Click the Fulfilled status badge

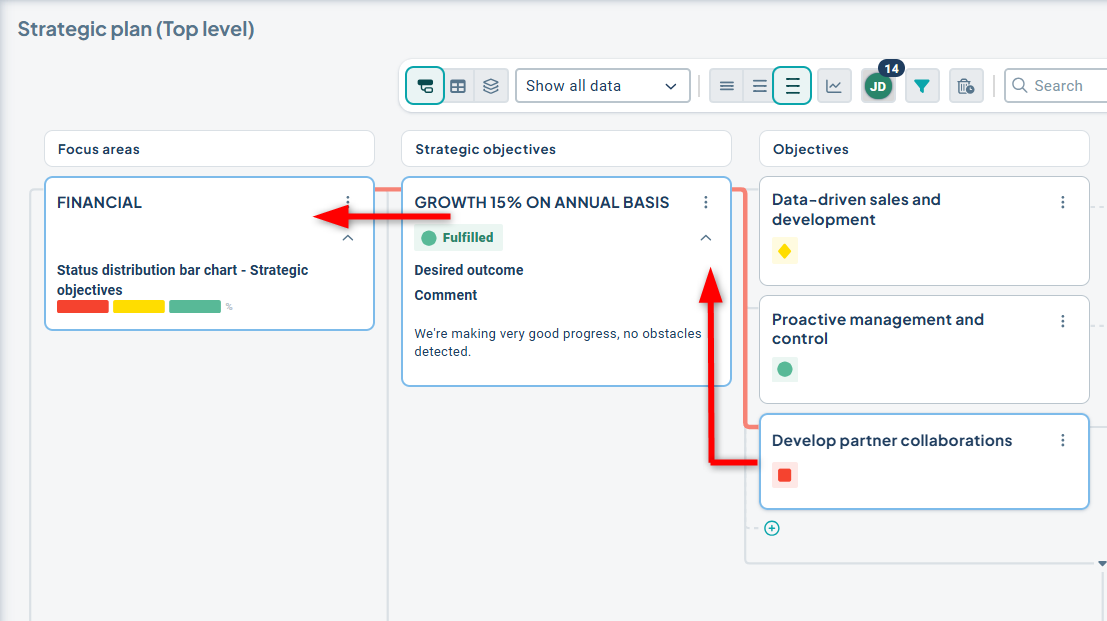click(x=458, y=238)
